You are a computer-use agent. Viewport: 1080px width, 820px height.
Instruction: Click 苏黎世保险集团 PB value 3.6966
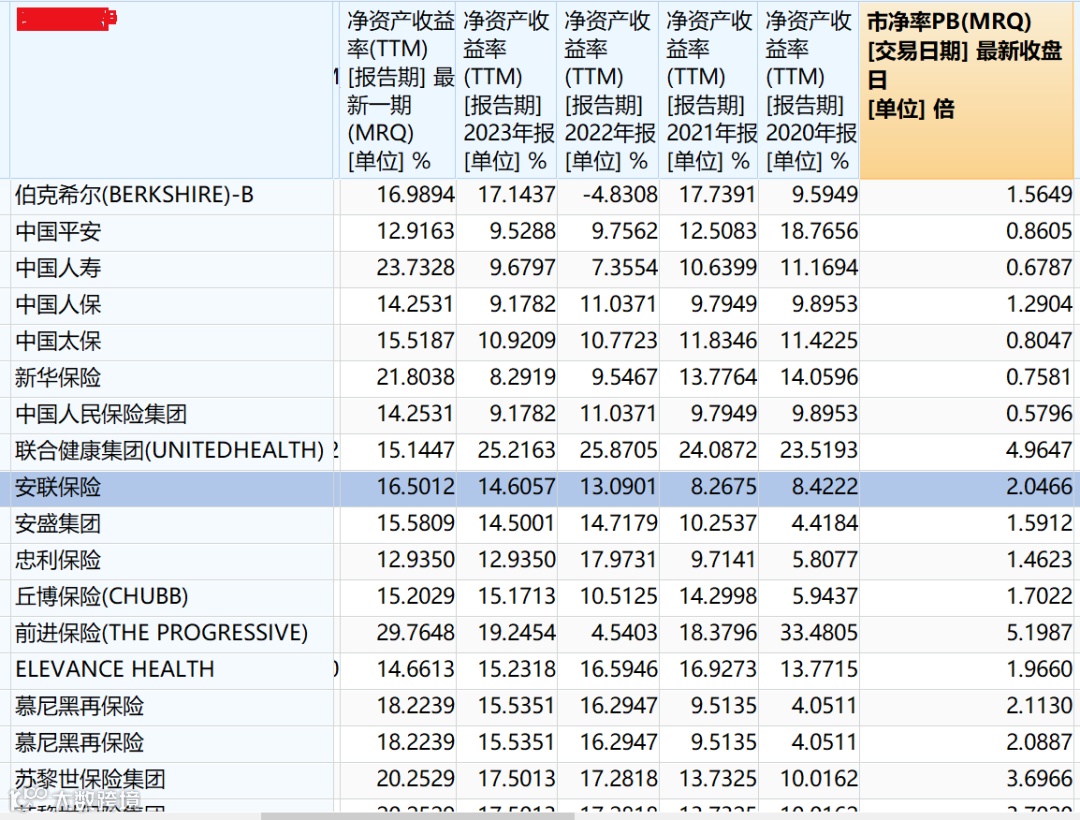pyautogui.click(x=1039, y=779)
